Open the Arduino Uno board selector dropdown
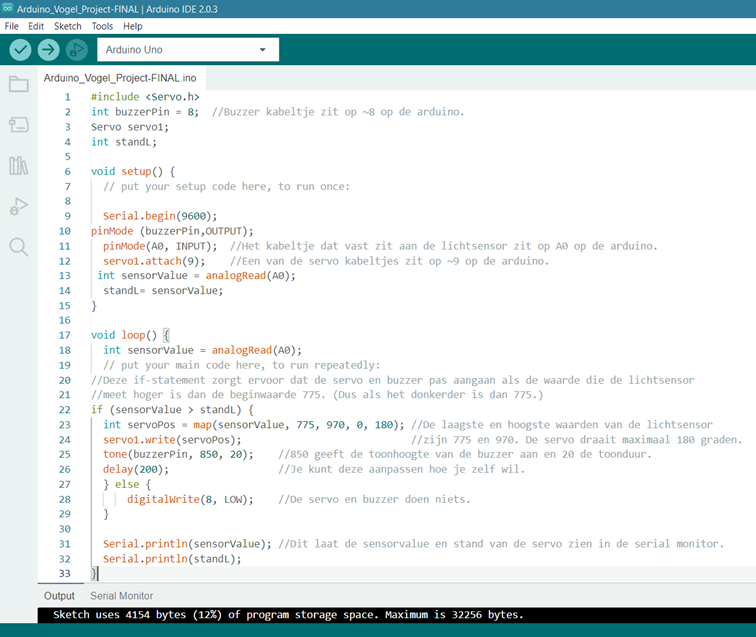756x637 pixels. pyautogui.click(x=188, y=50)
